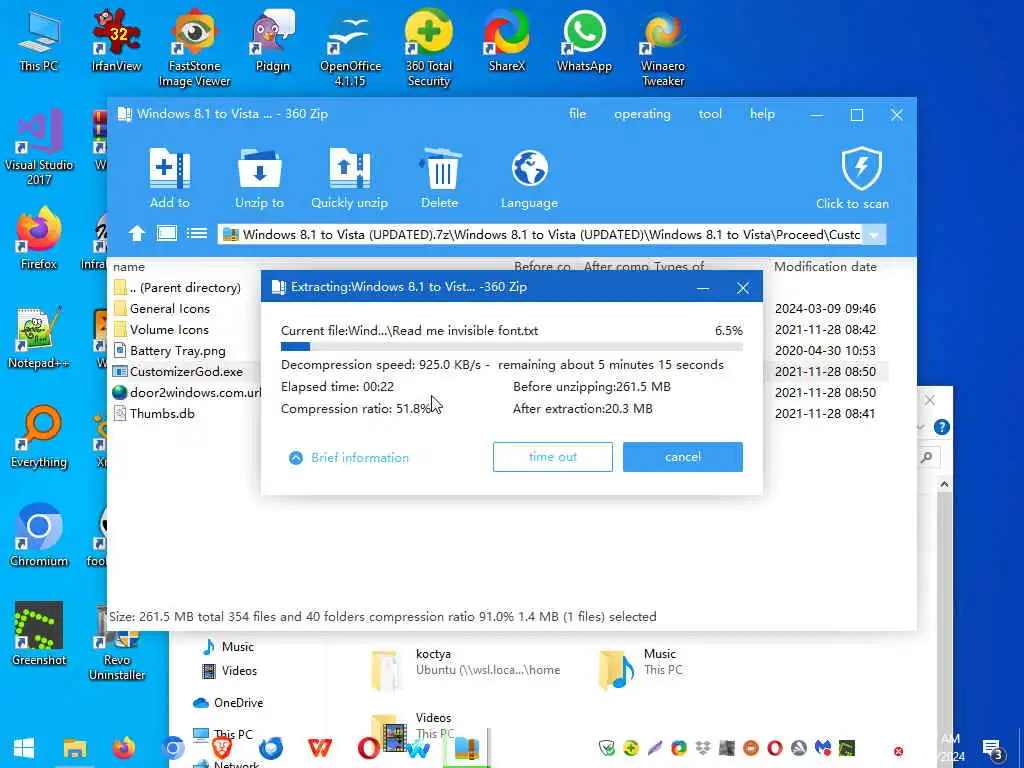Expand the archive path dropdown arrow
The image size is (1024, 768).
click(x=874, y=234)
